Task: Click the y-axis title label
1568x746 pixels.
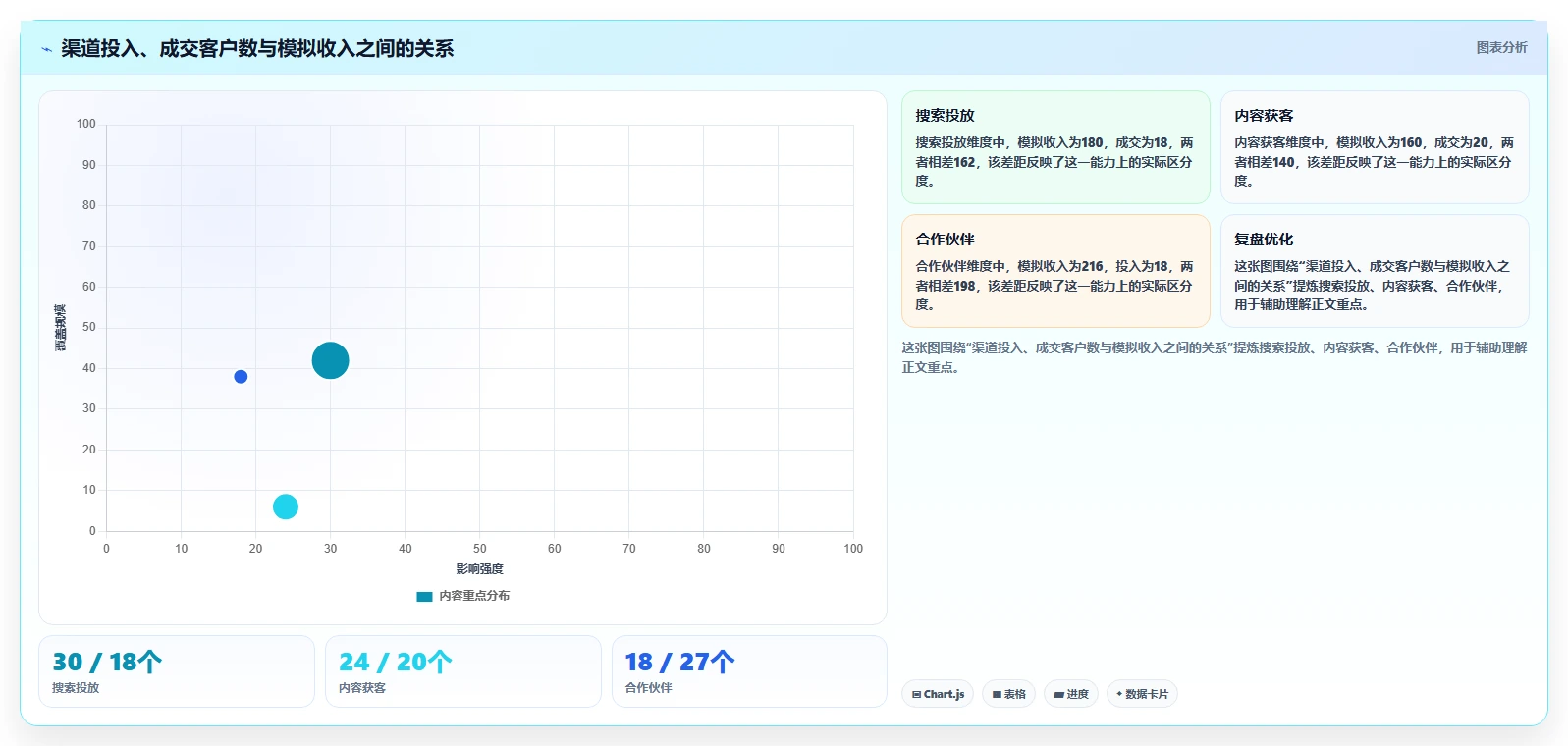Action: 61,328
